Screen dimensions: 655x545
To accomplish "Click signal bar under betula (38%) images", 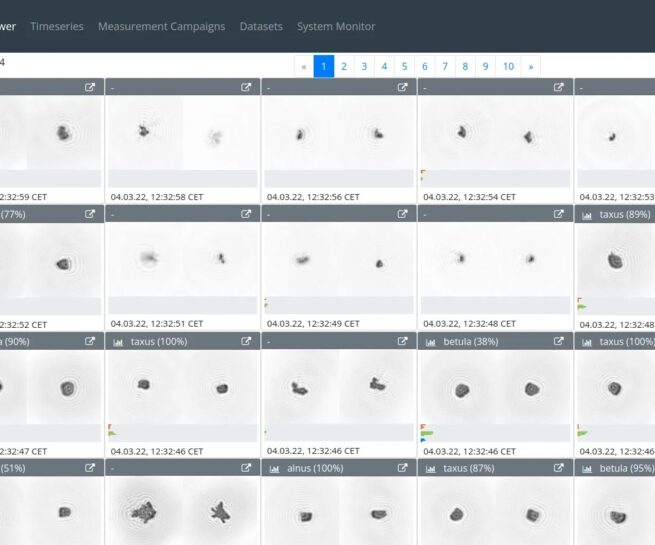I will point(495,433).
